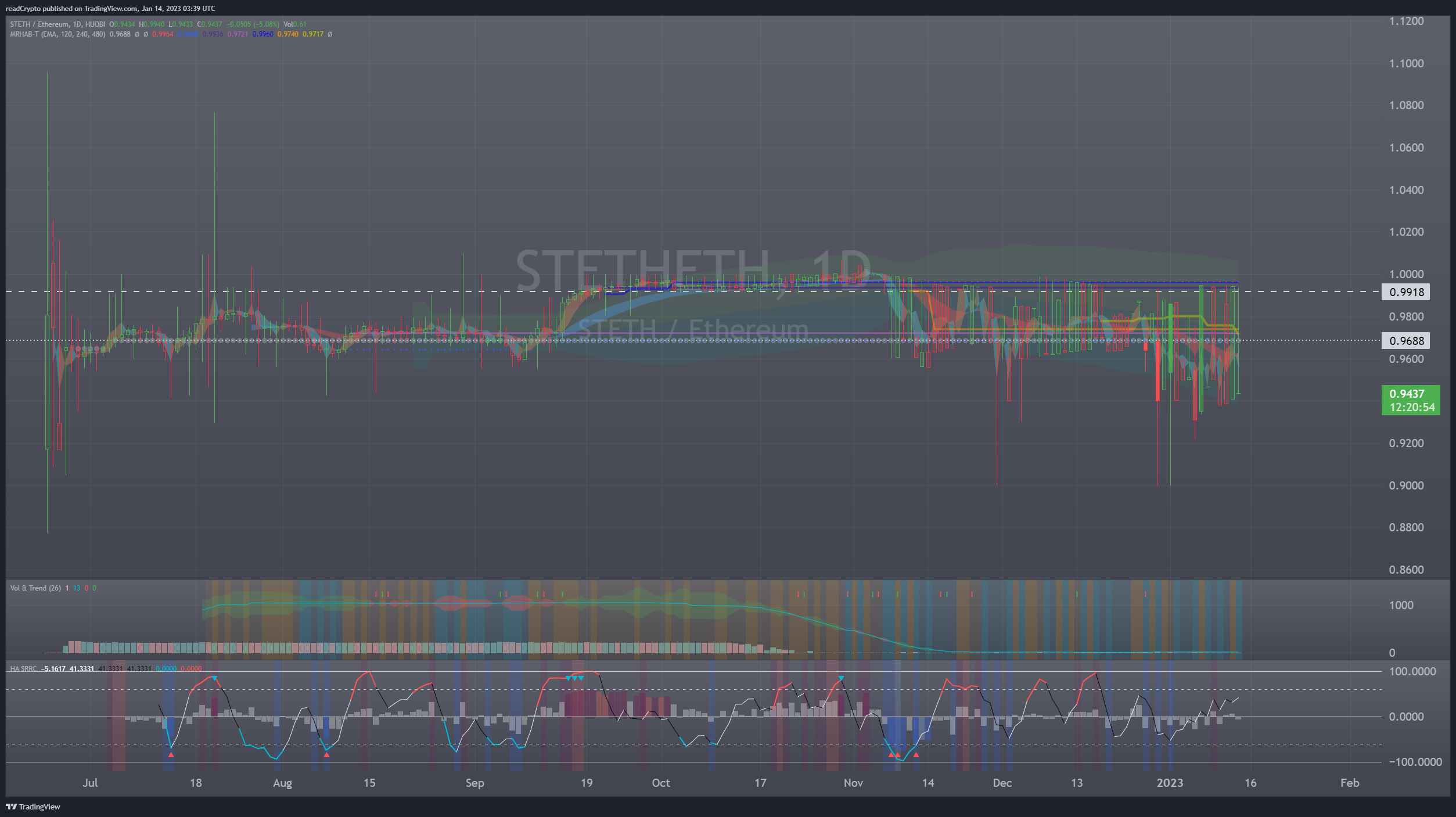1456x817 pixels.
Task: Click the blue 0.9960 MRHAB-T value
Action: 263,34
